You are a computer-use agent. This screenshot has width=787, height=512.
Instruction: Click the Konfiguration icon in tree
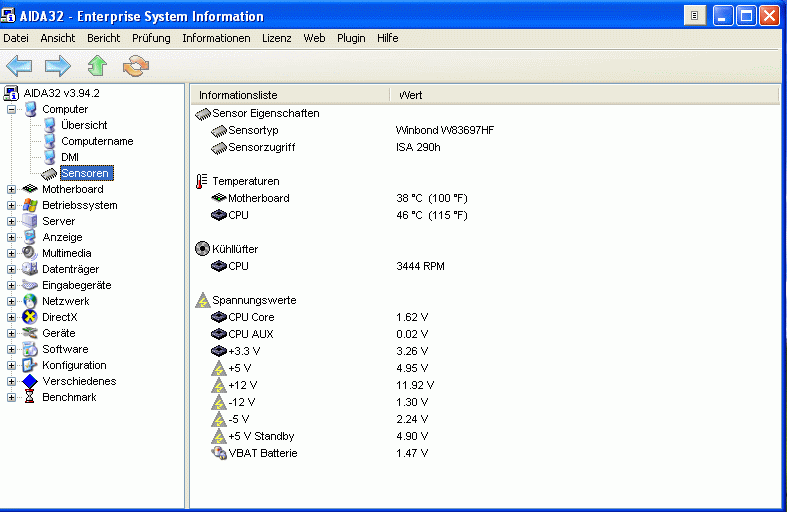[x=30, y=365]
